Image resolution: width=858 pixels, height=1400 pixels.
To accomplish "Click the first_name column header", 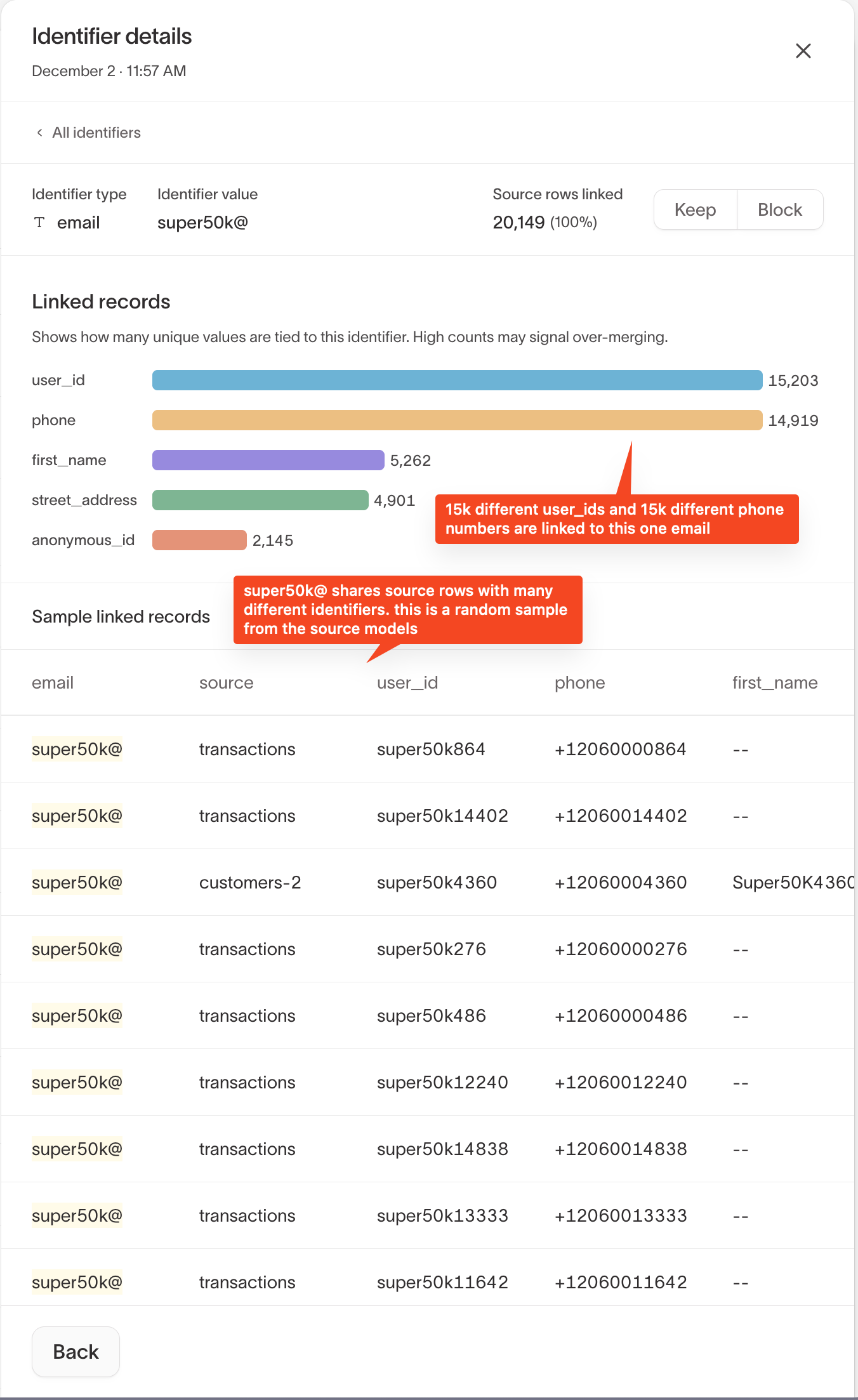I will pyautogui.click(x=774, y=683).
